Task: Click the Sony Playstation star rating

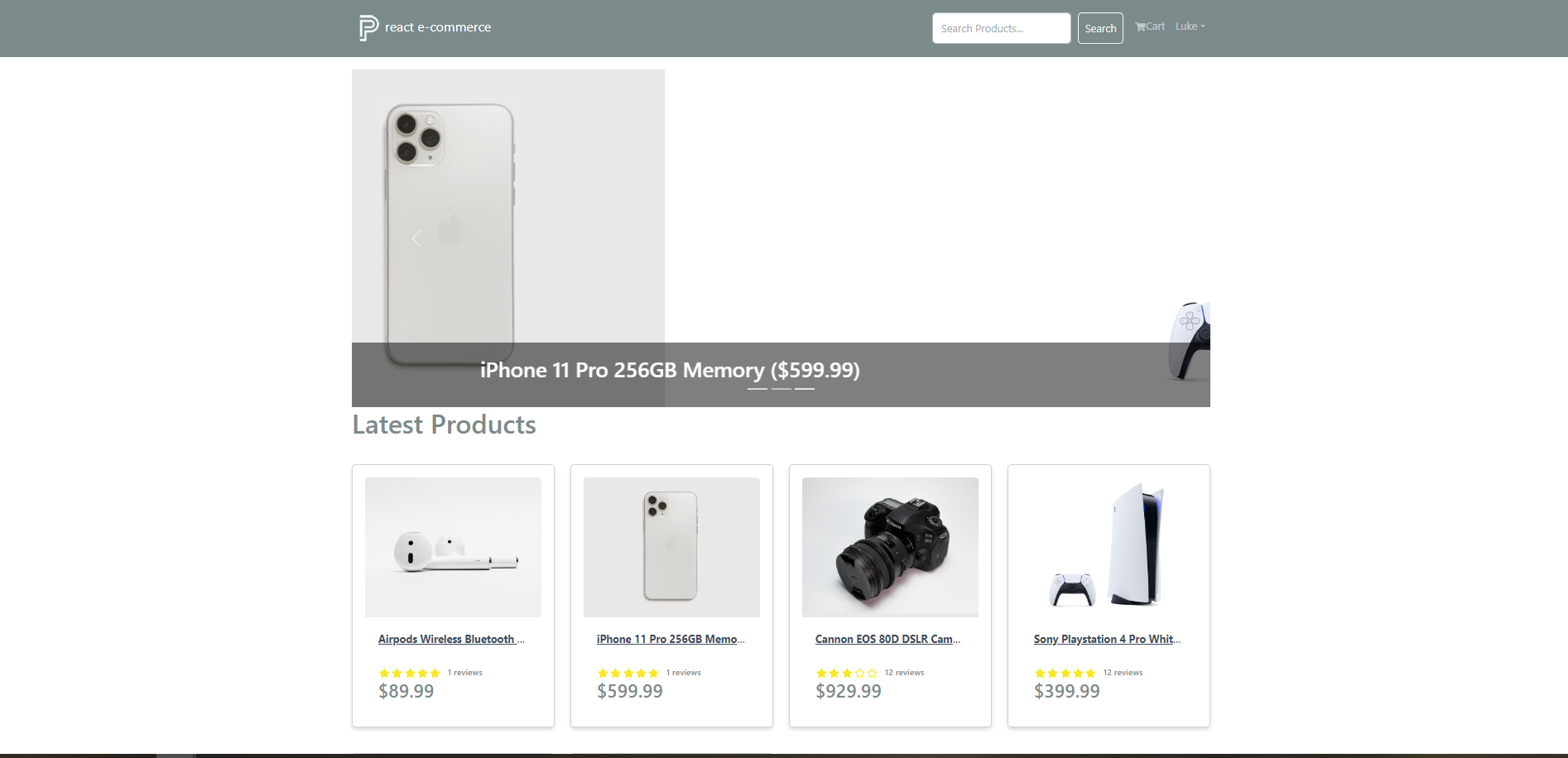Action: coord(1065,673)
